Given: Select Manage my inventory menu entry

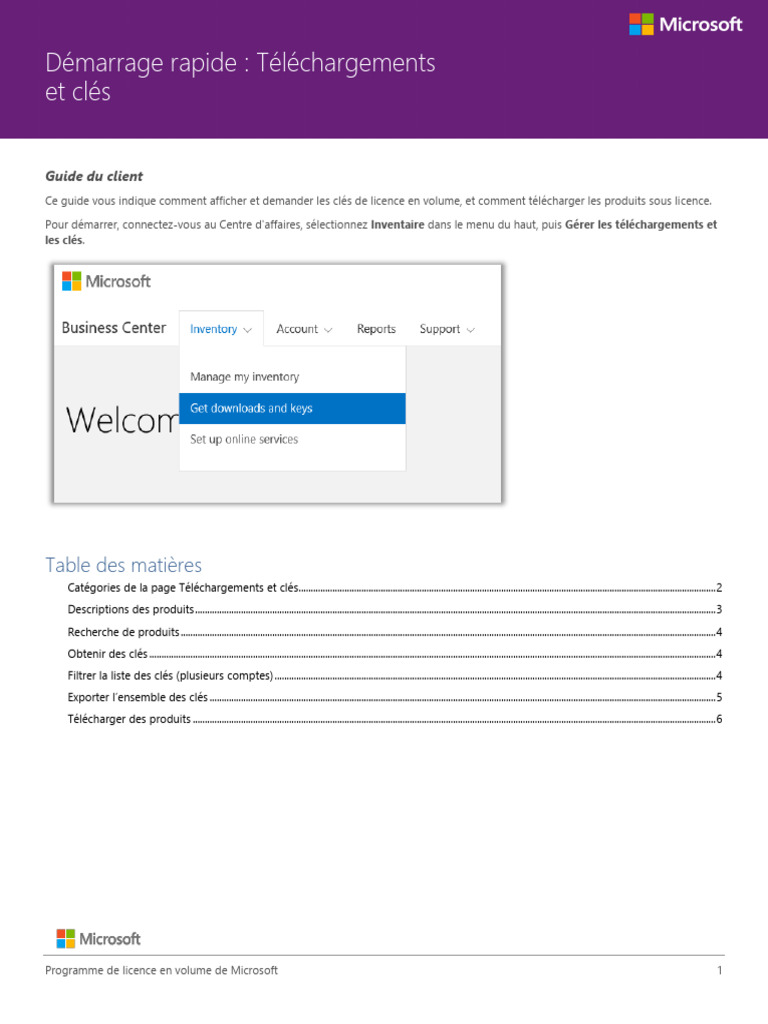Looking at the screenshot, I should [245, 377].
